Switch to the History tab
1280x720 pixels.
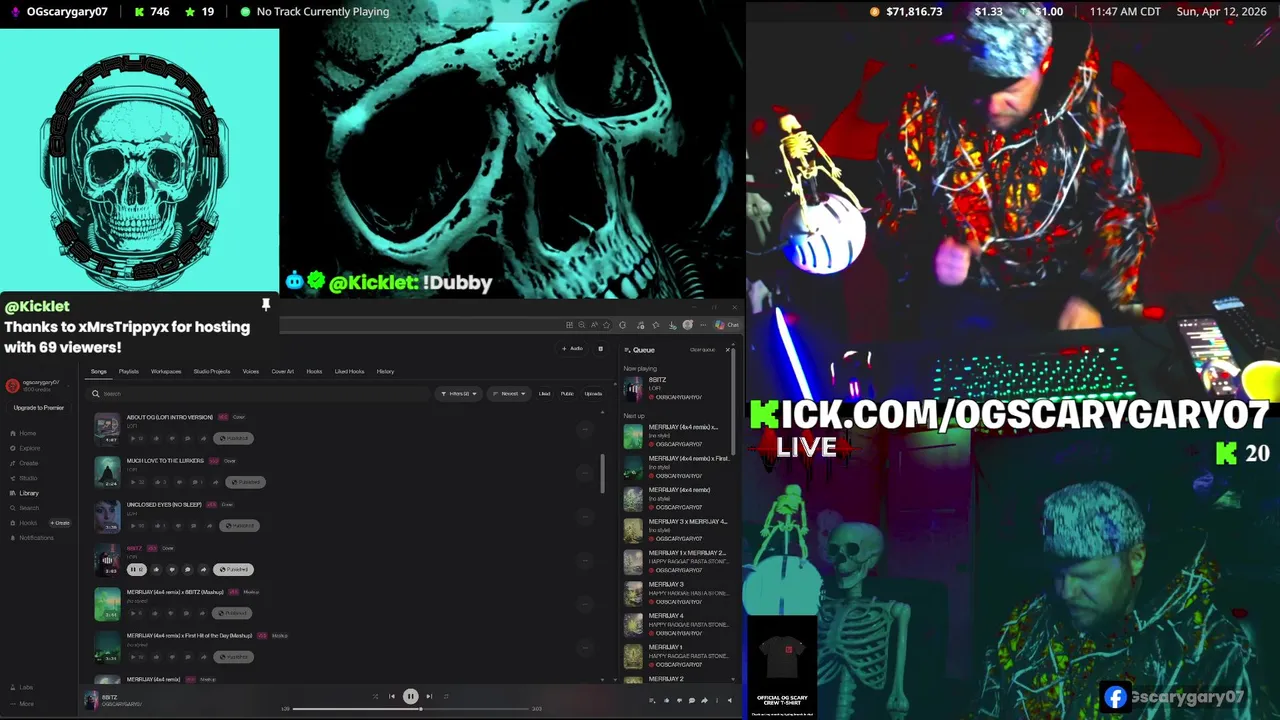click(385, 371)
